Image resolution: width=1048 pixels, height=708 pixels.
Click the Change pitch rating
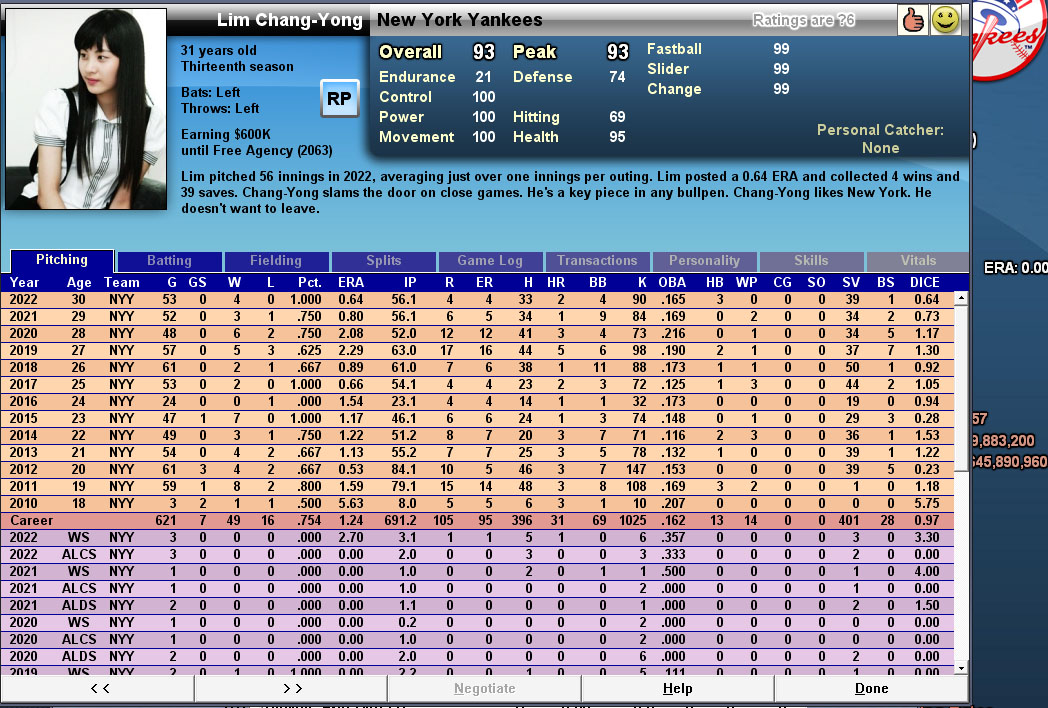click(781, 89)
